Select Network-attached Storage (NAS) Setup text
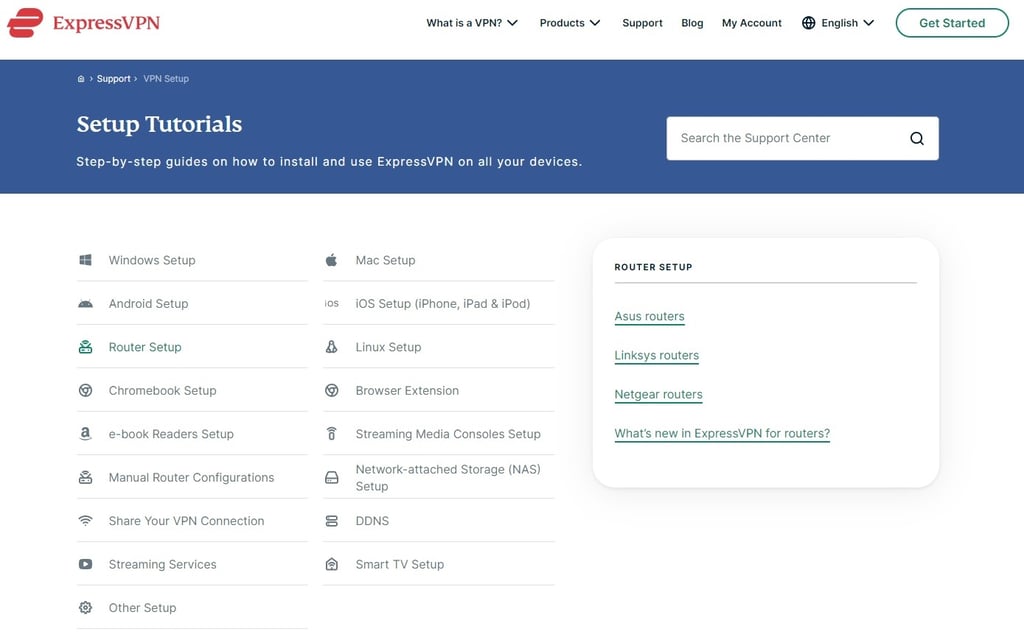The image size is (1024, 637). coord(448,478)
